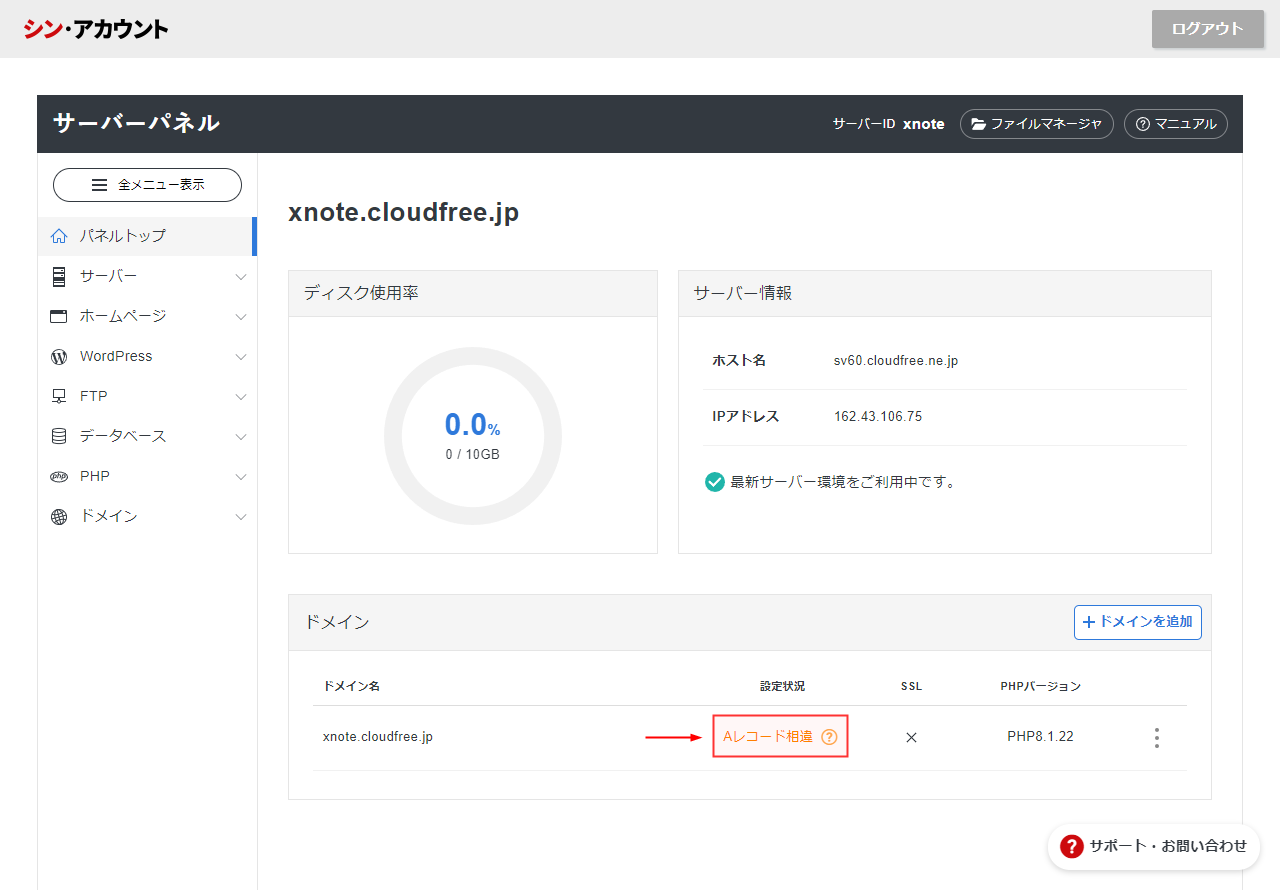Click the SSL X mark for xnote.cloudfree.jp
This screenshot has height=890, width=1280.
coord(911,737)
